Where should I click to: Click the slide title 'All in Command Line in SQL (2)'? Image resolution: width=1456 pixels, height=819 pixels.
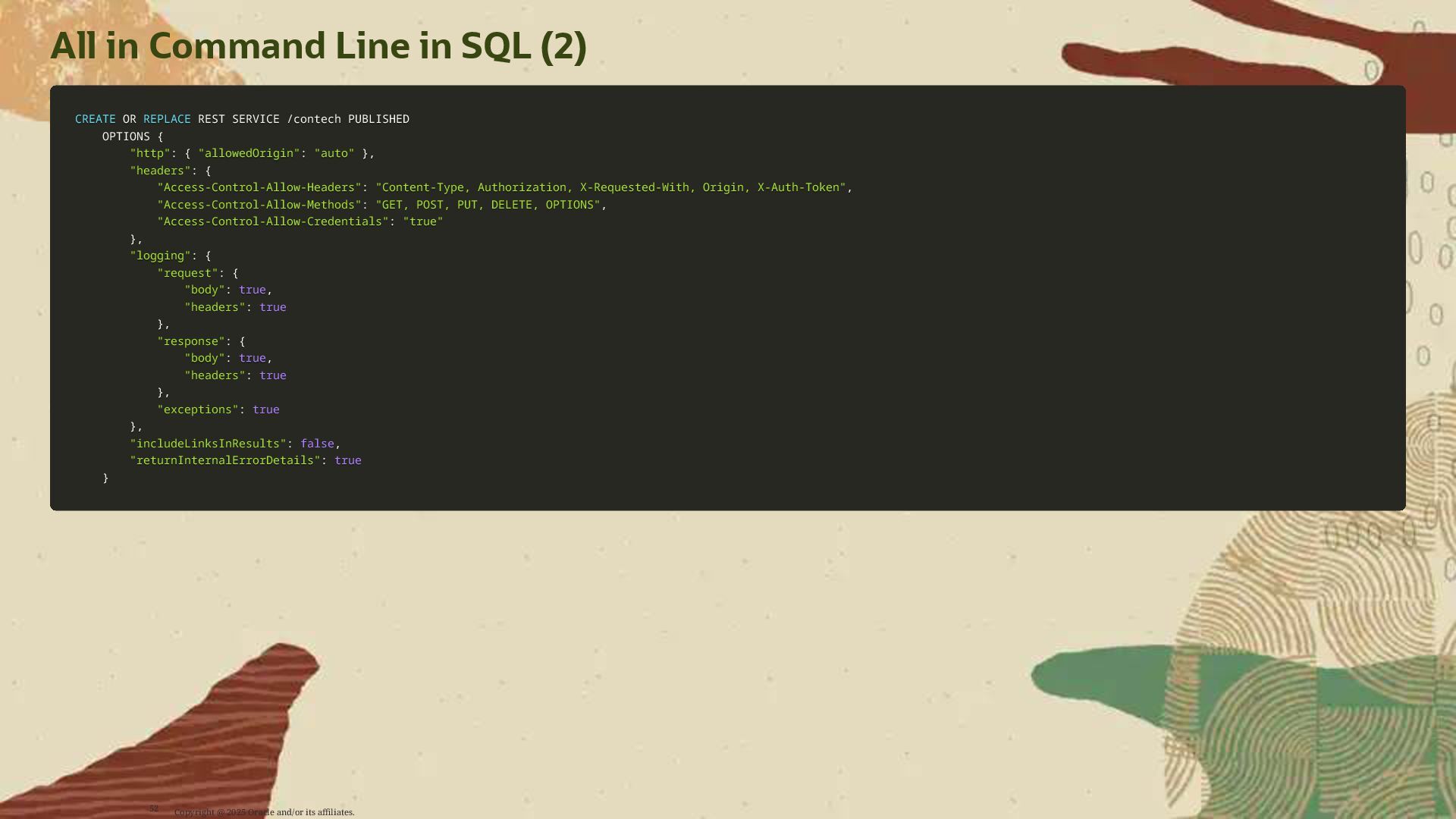(x=318, y=46)
